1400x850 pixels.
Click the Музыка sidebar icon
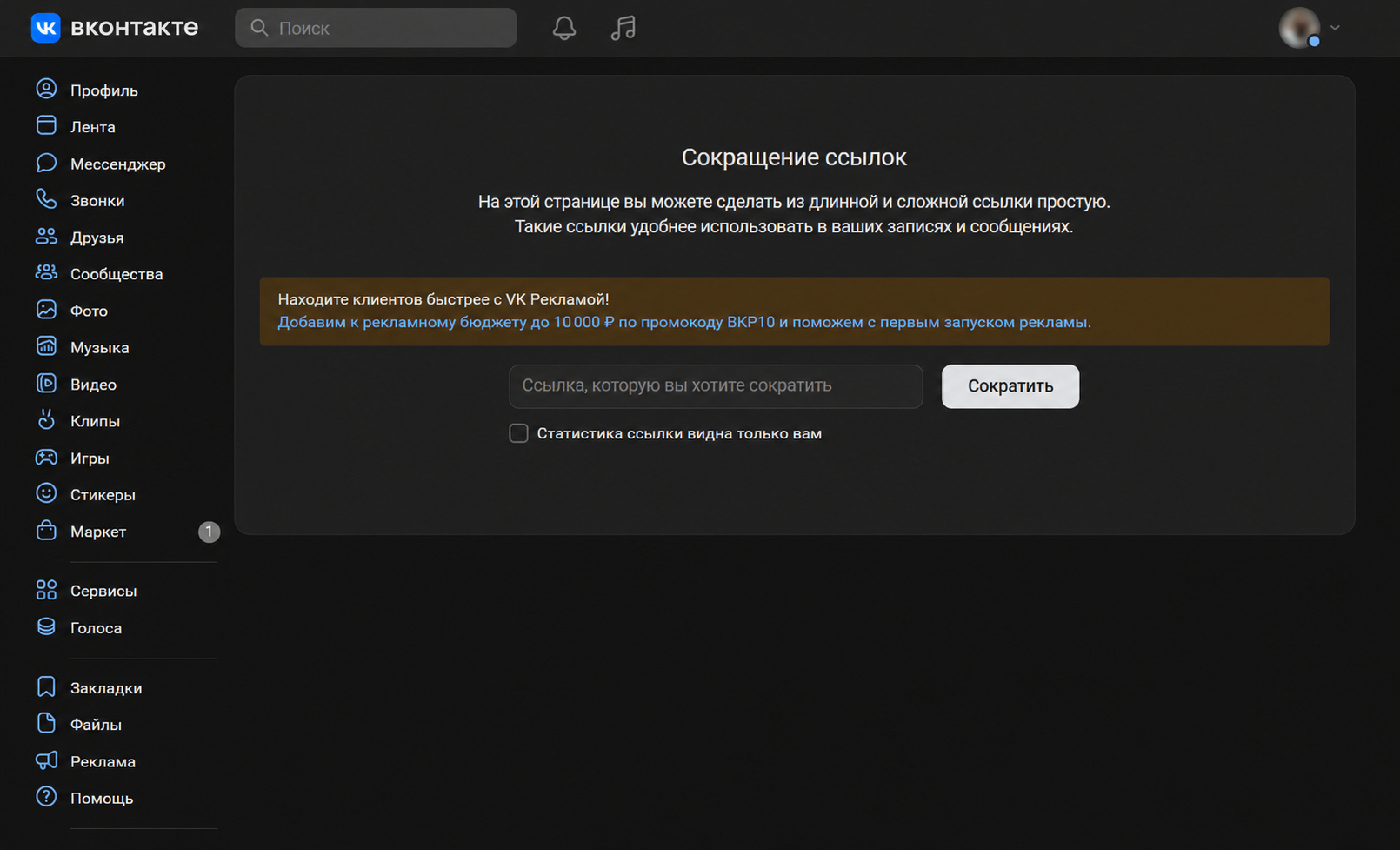tap(46, 347)
